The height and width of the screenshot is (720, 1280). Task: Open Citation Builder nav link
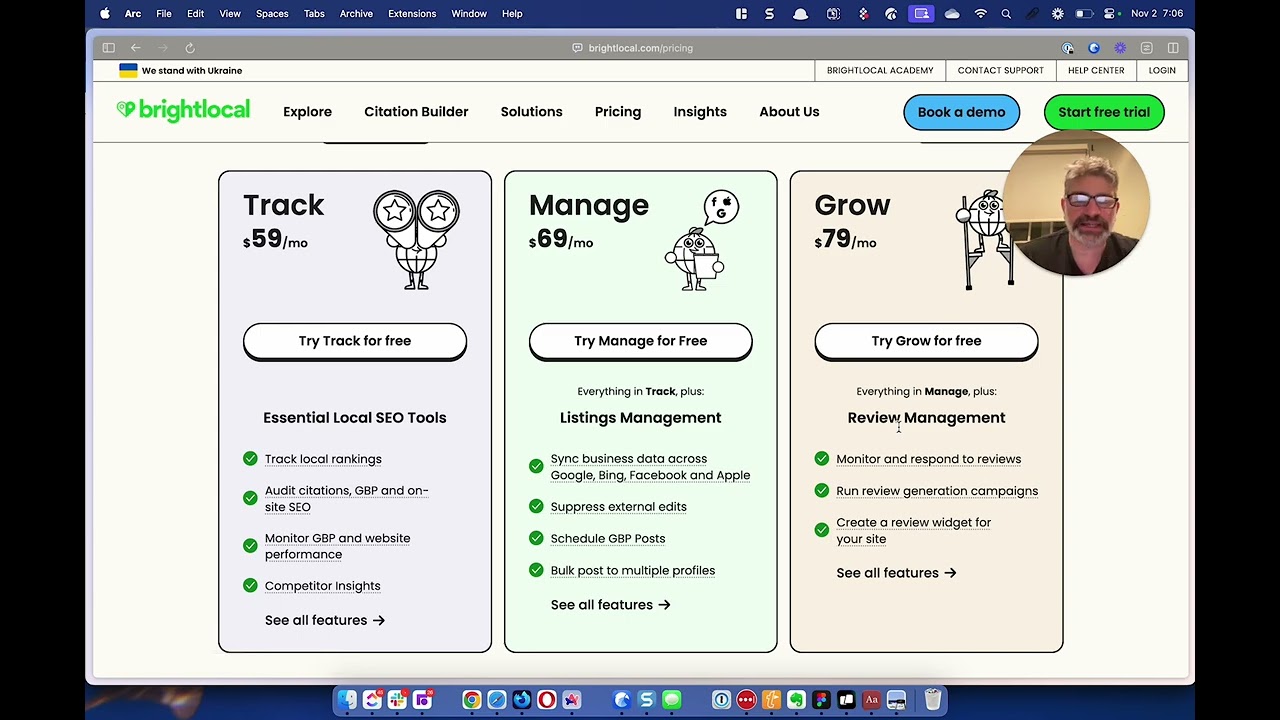point(416,111)
